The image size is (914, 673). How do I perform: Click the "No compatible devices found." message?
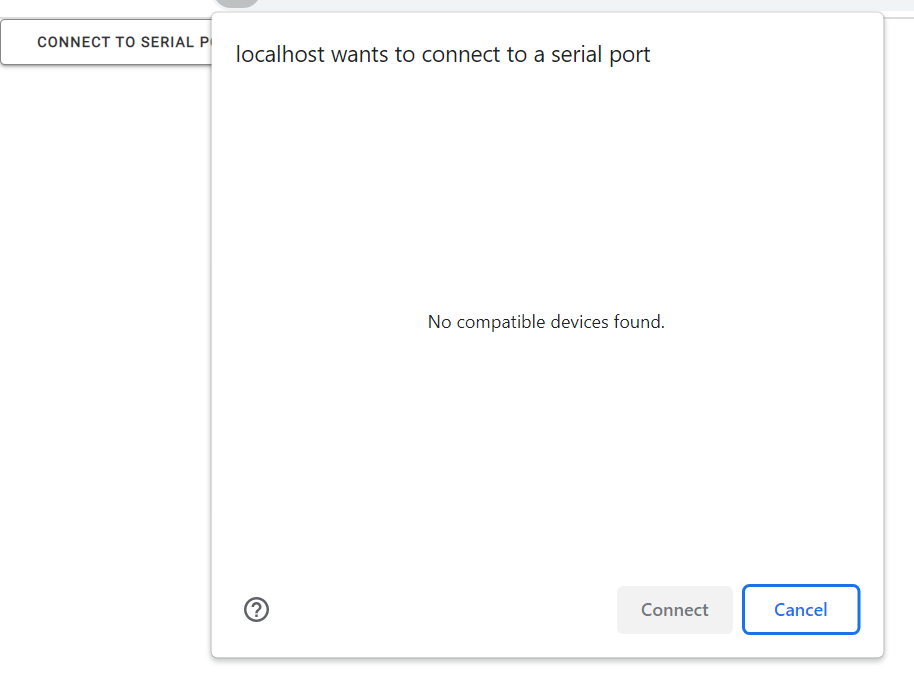546,322
